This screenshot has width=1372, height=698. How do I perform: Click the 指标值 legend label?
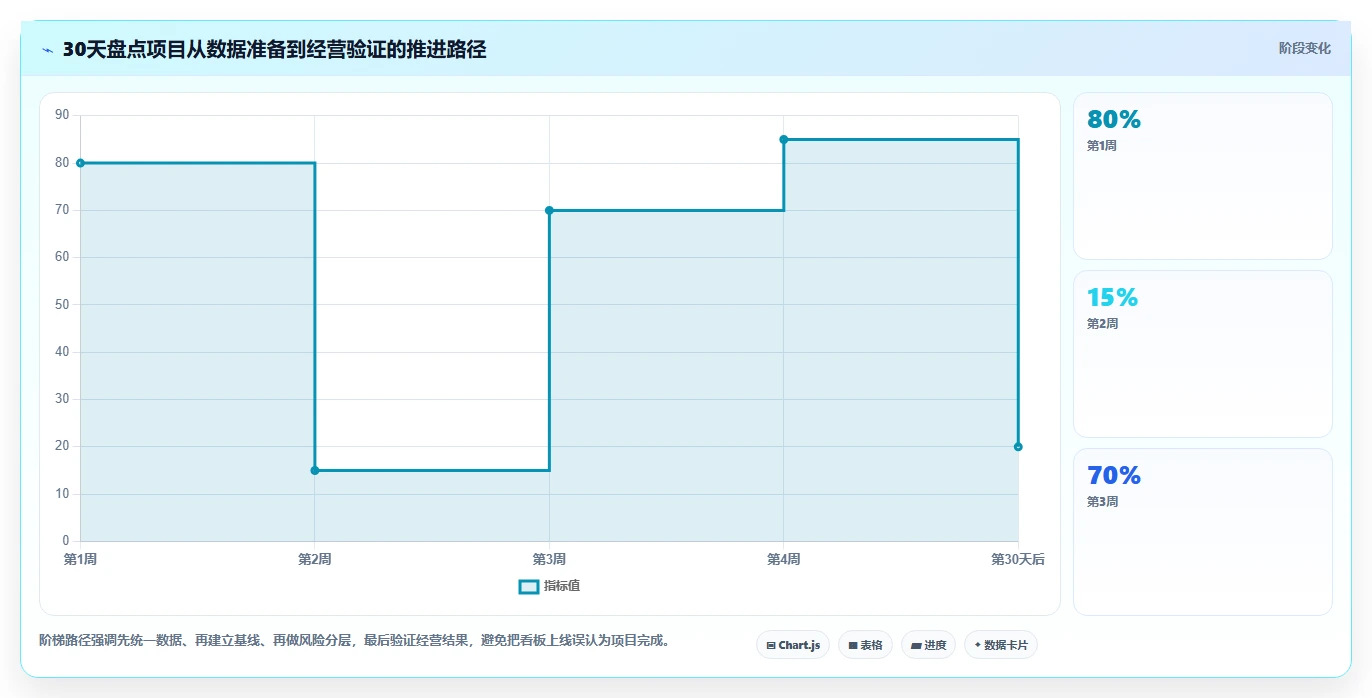pyautogui.click(x=562, y=586)
